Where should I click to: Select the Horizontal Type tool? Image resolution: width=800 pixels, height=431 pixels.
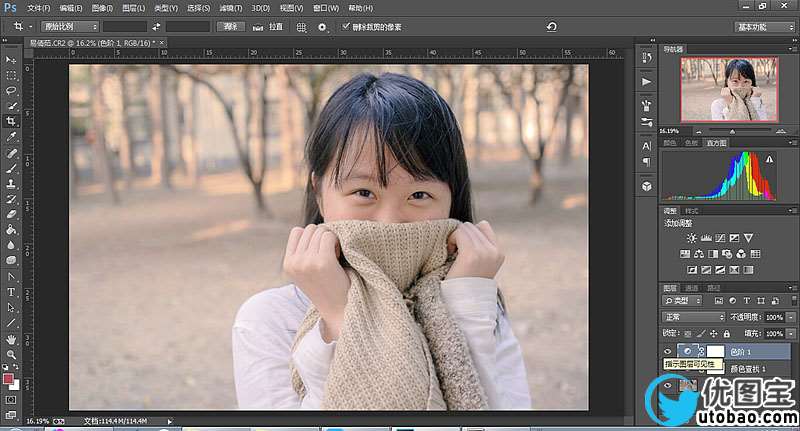coord(12,291)
